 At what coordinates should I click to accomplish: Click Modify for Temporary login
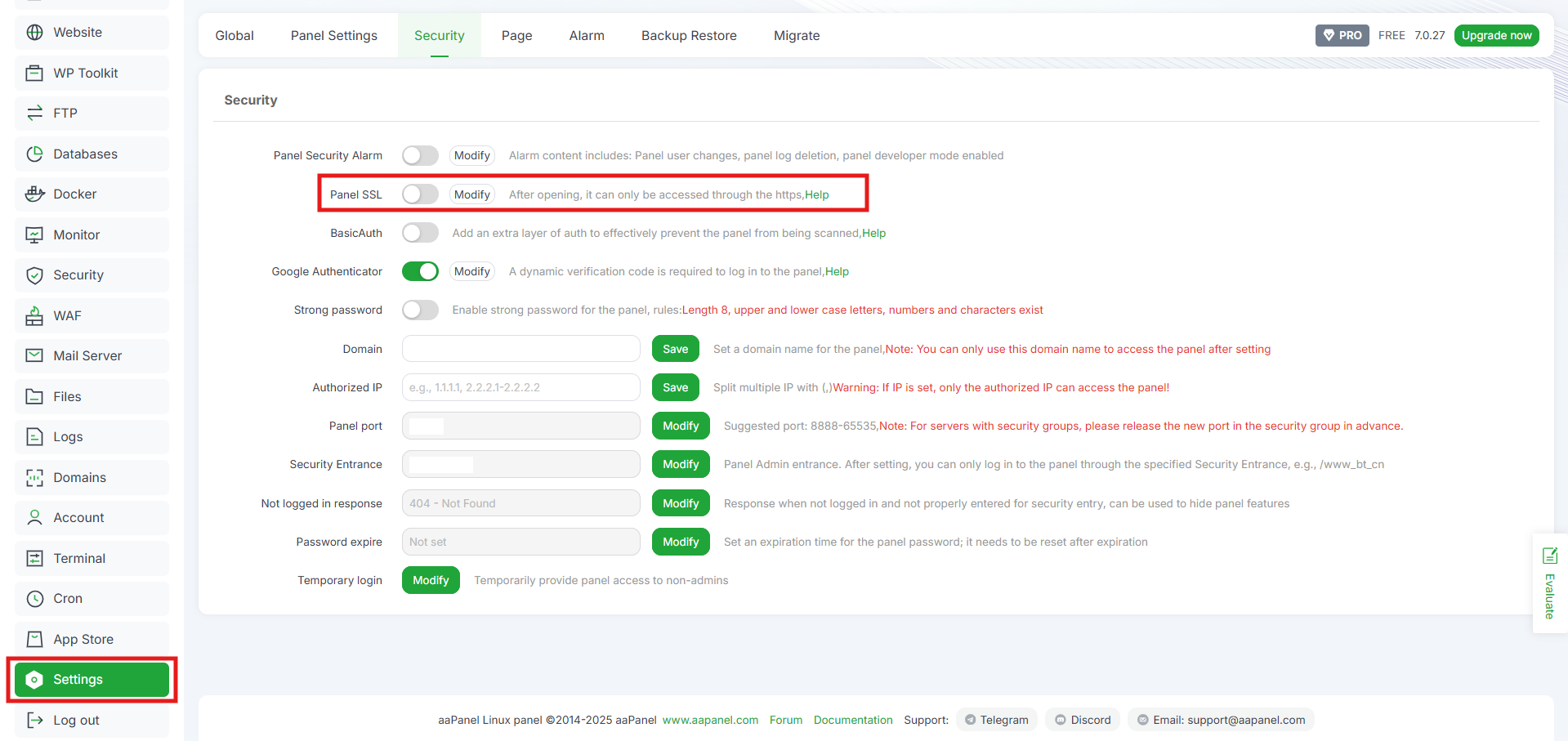coord(431,580)
